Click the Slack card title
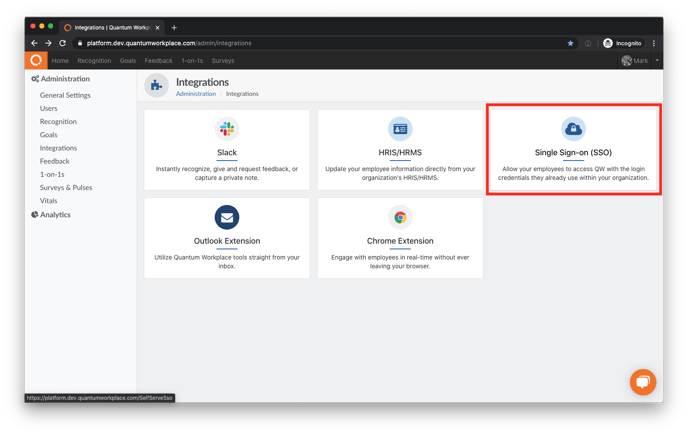Image resolution: width=688 pixels, height=435 pixels. [x=227, y=152]
